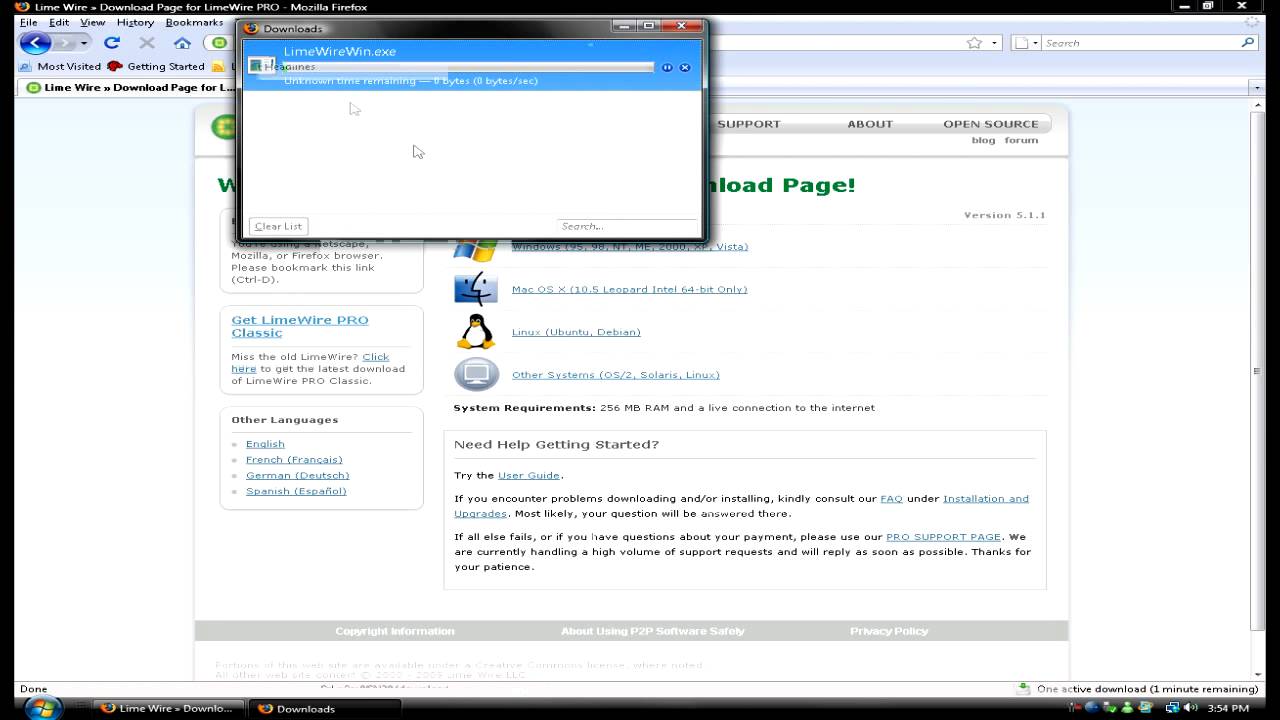Select the English language link
Screen dimensions: 1280x720
[265, 444]
